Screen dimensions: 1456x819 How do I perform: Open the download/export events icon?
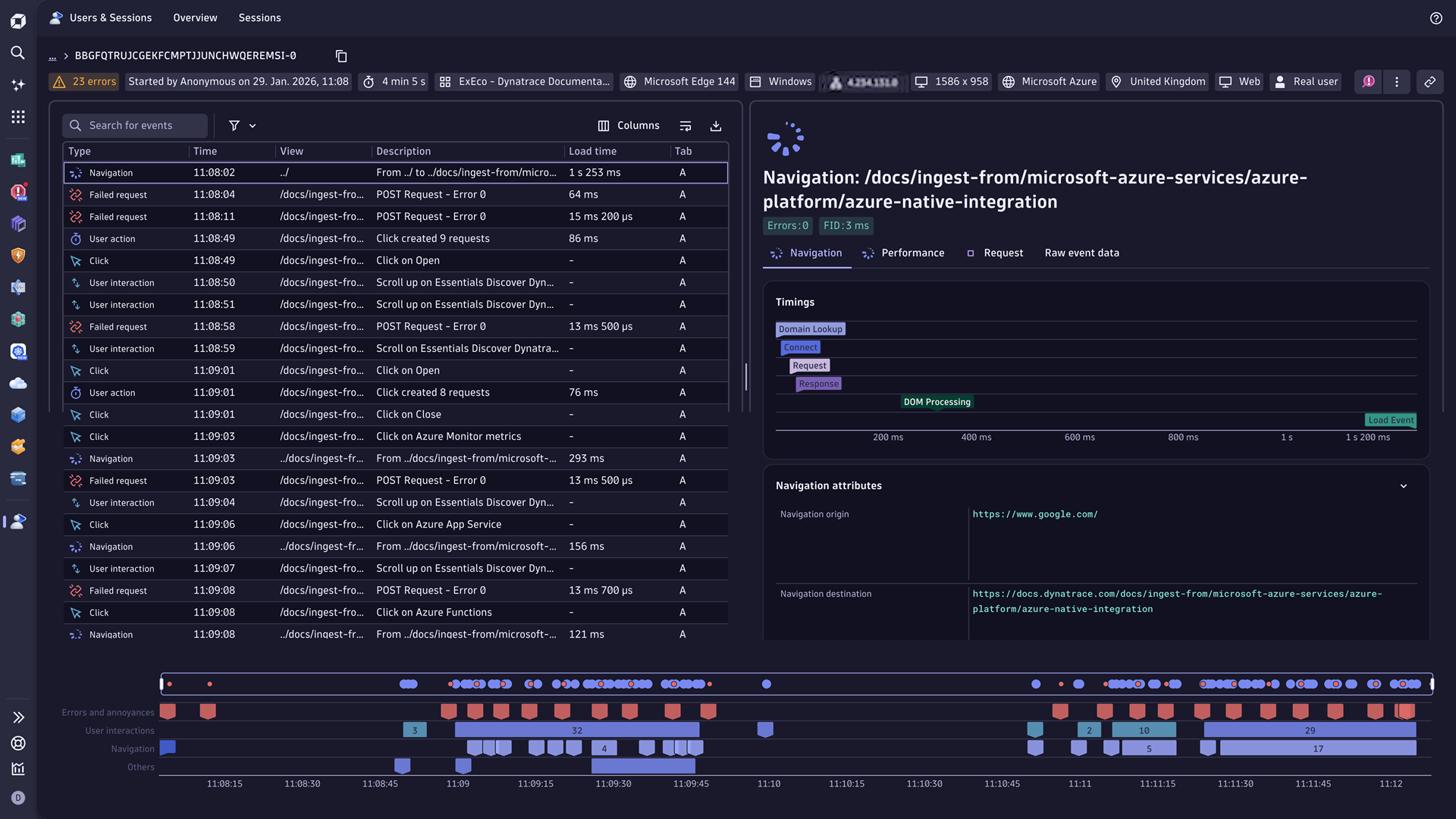pyautogui.click(x=715, y=125)
